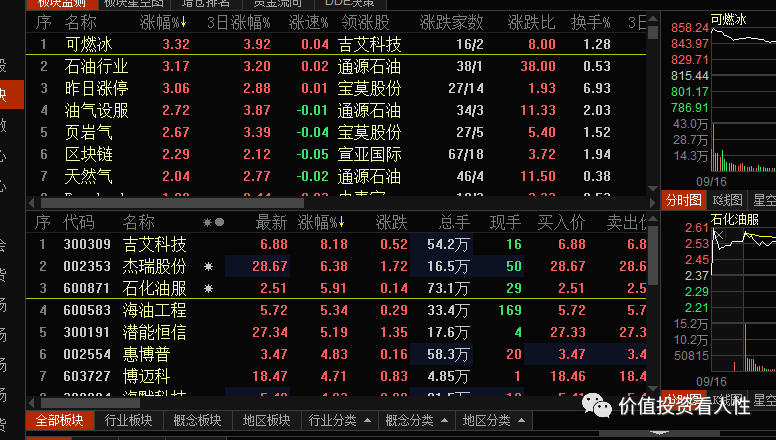Viewport: 776px width, 440px height.
Task: Click the sector table horizontal scrollbar thumb
Action: [x=172, y=203]
